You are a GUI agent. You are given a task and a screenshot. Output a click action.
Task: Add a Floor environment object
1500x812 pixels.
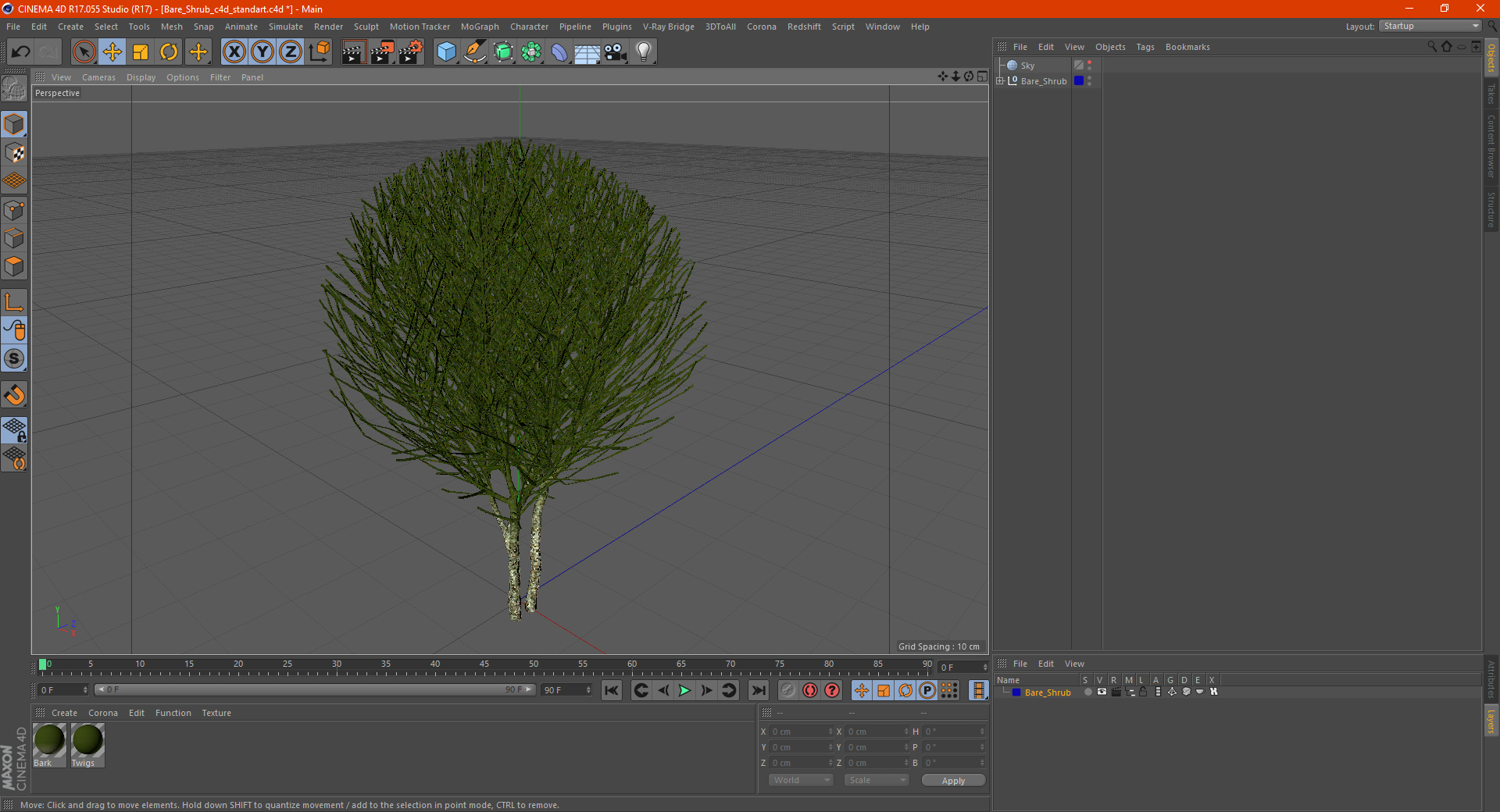point(587,52)
